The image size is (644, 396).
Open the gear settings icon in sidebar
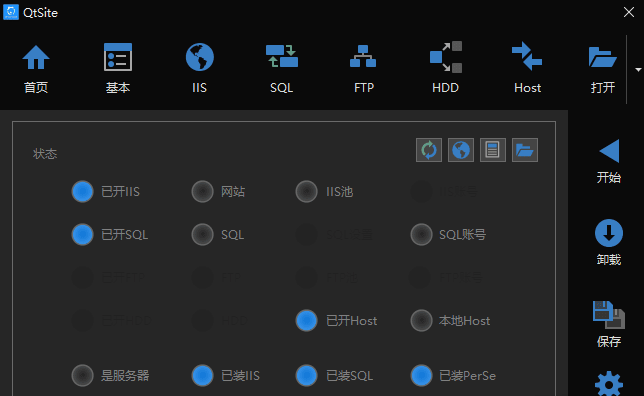(609, 384)
